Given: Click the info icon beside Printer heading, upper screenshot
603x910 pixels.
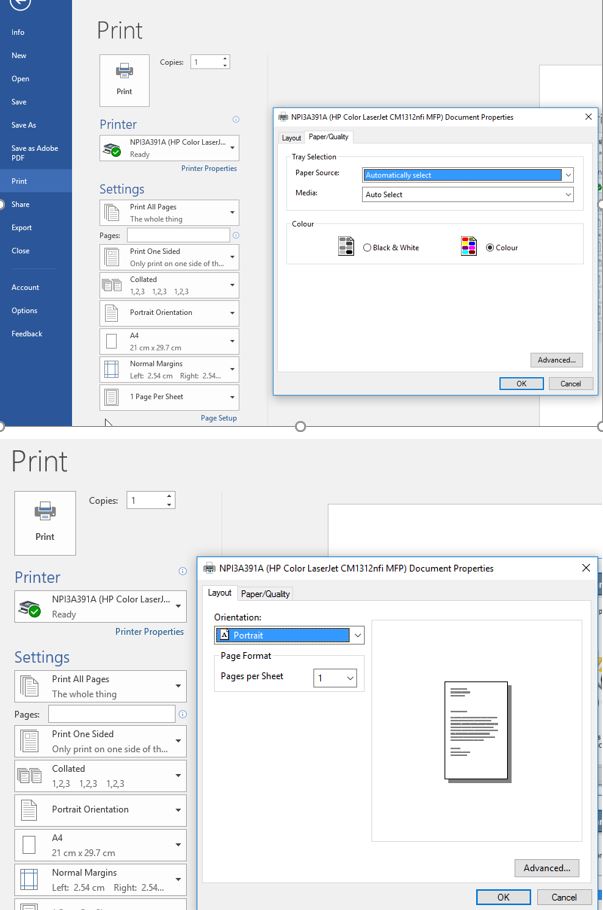Looking at the screenshot, I should pos(236,119).
